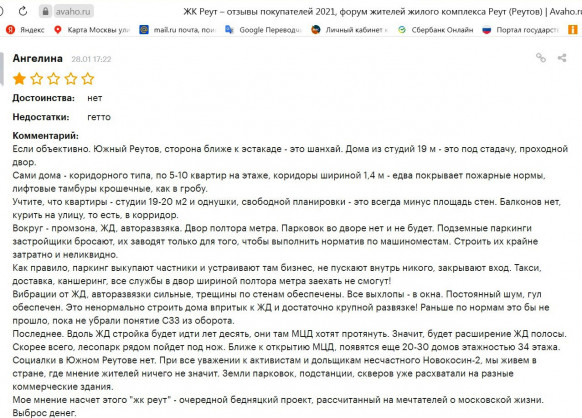
Task: Click reviewer name Ангелина
Action: 37,58
